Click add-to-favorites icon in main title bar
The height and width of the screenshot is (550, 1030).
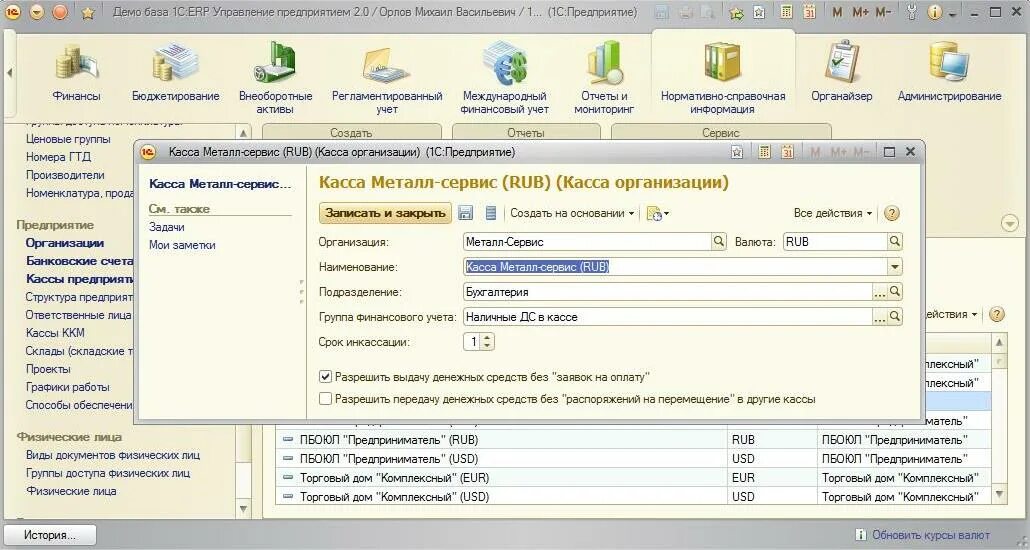pyautogui.click(x=759, y=12)
